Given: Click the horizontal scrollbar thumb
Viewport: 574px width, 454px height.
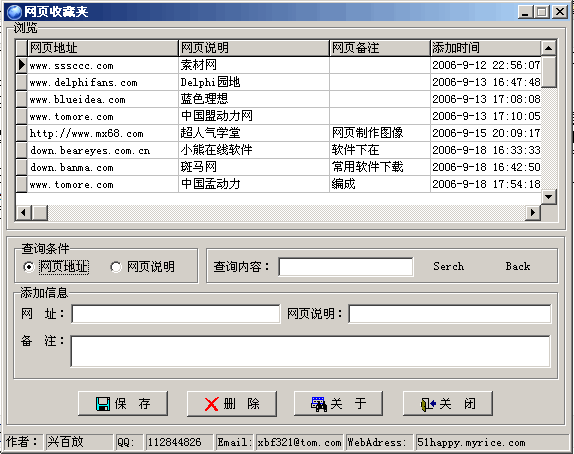Looking at the screenshot, I should (x=40, y=212).
